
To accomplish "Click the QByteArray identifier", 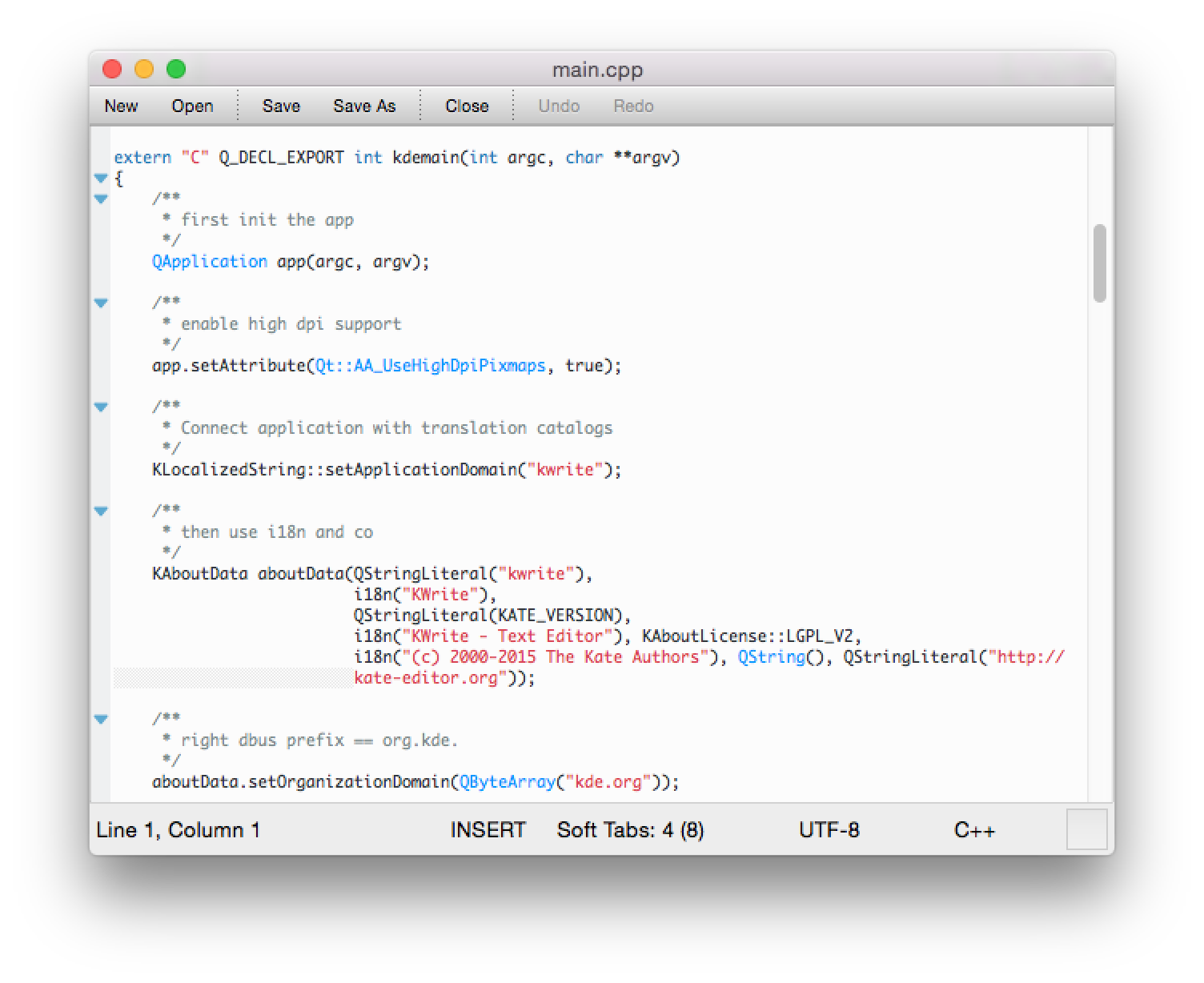I will coord(508,782).
